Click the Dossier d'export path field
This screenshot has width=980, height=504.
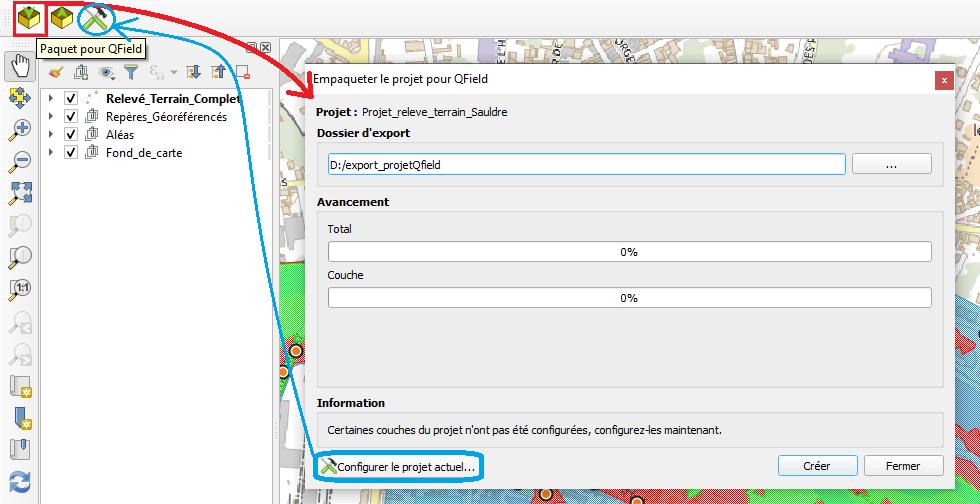tap(586, 164)
